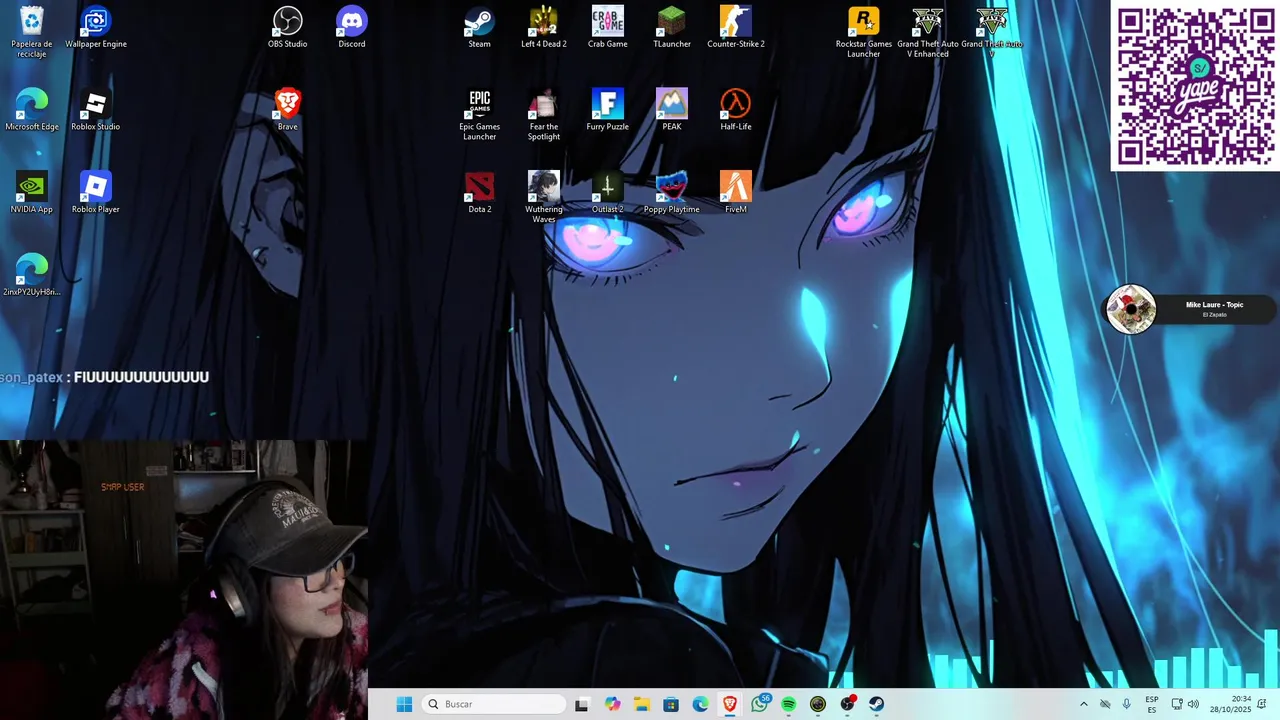Select the Grand Theft Auto V Enhanced shortcut
This screenshot has height=720, width=1280.
pos(928,32)
